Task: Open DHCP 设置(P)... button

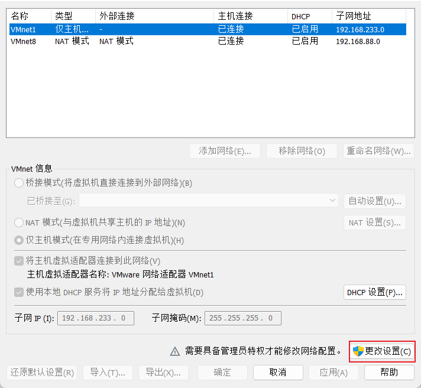Action: pos(375,292)
